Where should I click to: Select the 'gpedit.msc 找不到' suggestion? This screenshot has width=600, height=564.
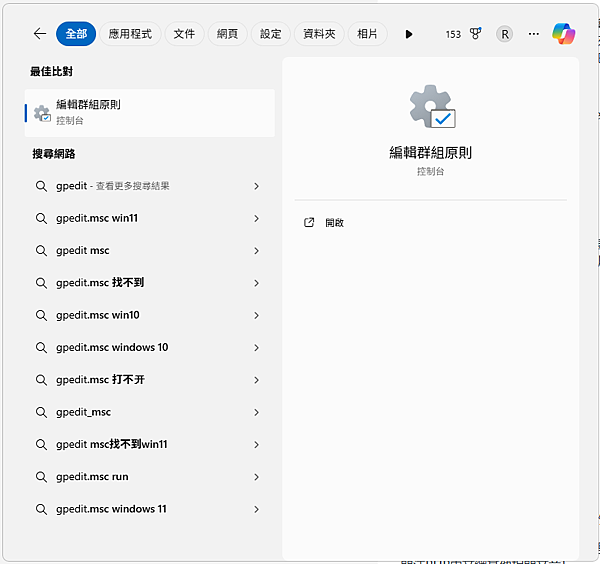150,283
